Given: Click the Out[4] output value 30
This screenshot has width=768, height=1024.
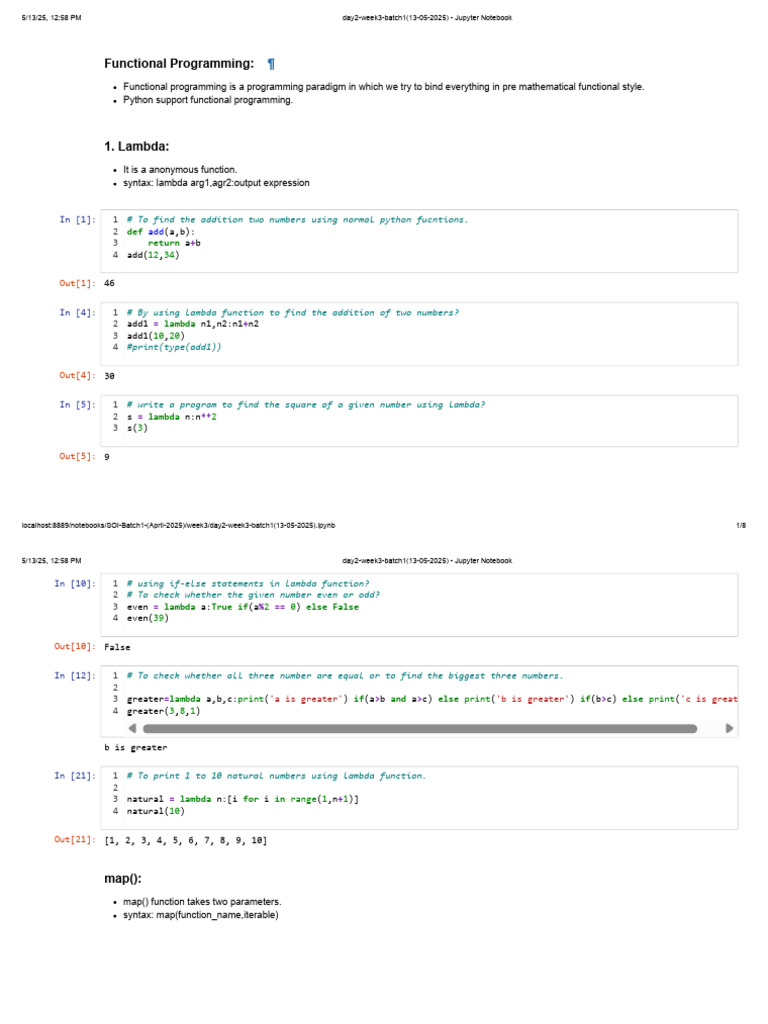Looking at the screenshot, I should [x=110, y=375].
